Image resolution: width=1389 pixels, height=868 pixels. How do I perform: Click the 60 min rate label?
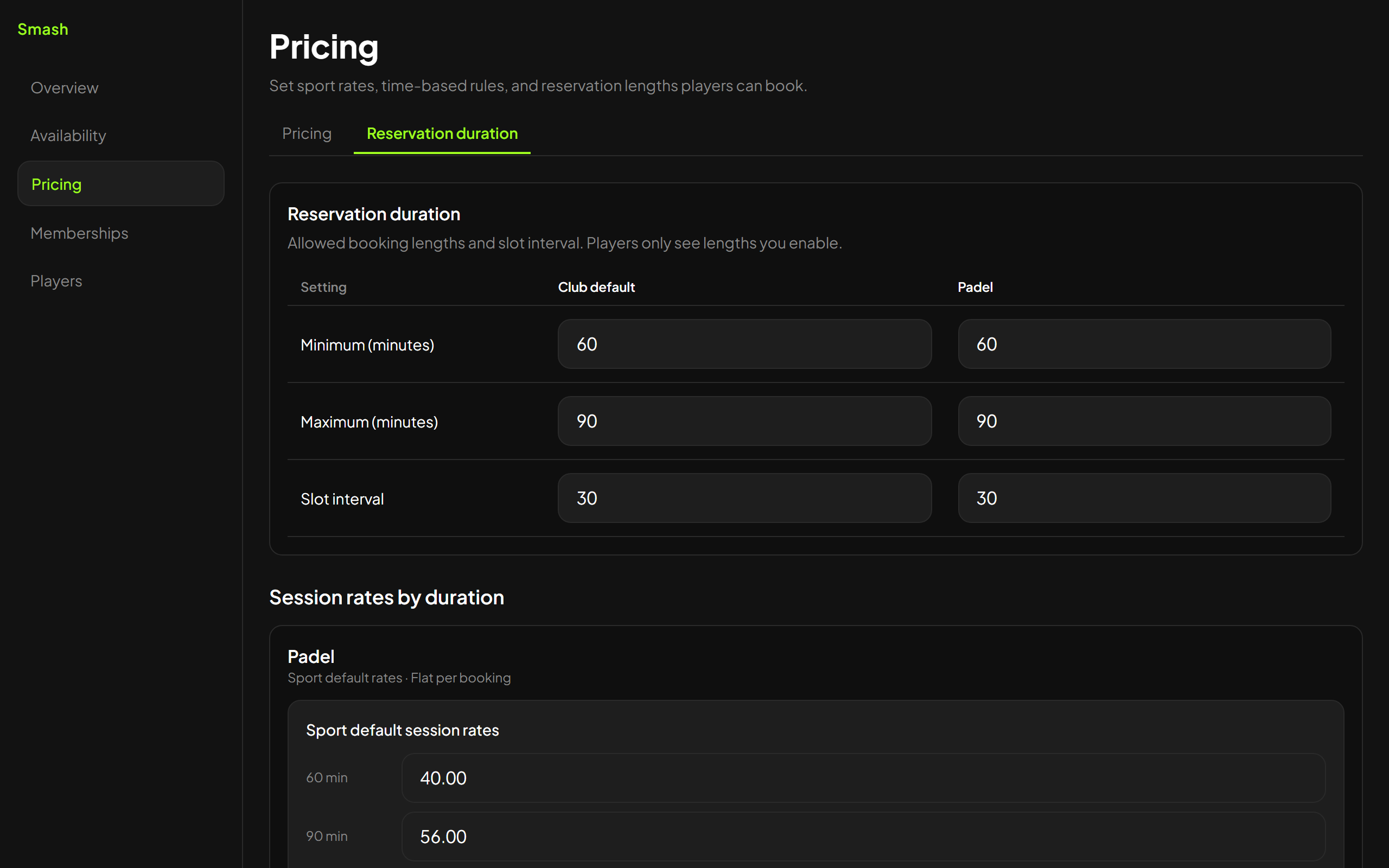point(327,778)
